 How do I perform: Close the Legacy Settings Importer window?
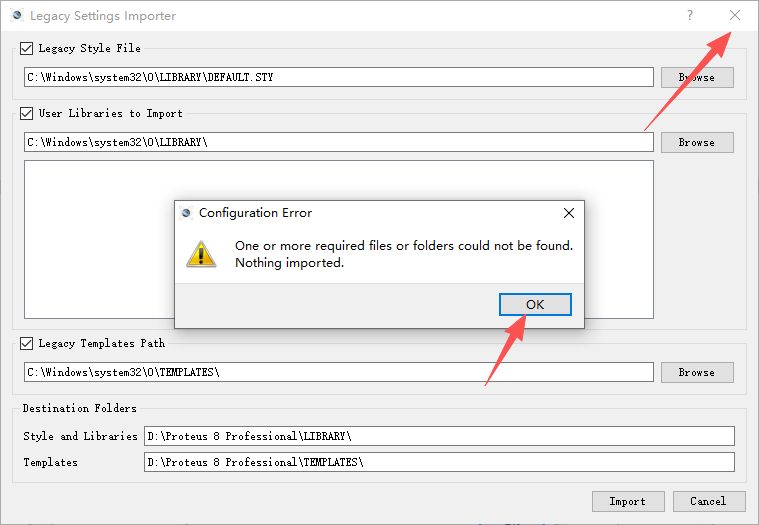734,15
